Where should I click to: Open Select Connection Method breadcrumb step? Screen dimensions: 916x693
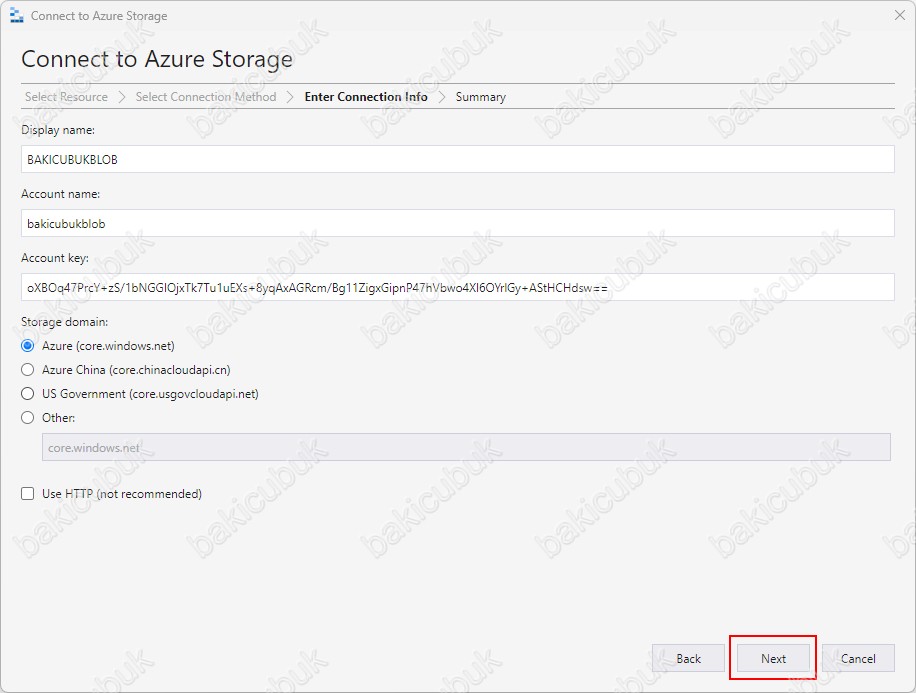(206, 97)
